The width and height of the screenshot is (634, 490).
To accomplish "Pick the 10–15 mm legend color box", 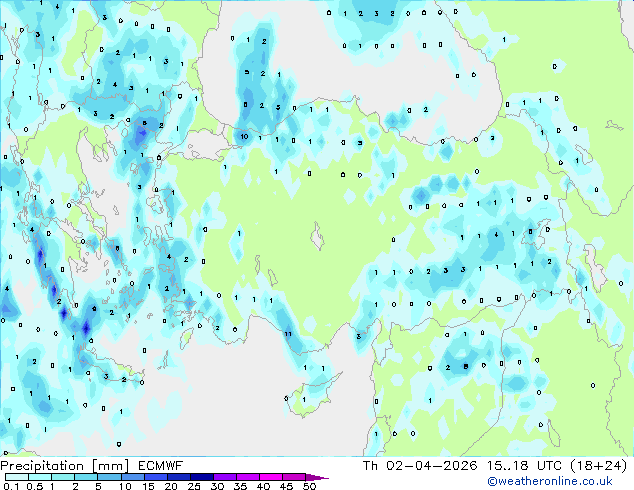I will pos(133,477).
